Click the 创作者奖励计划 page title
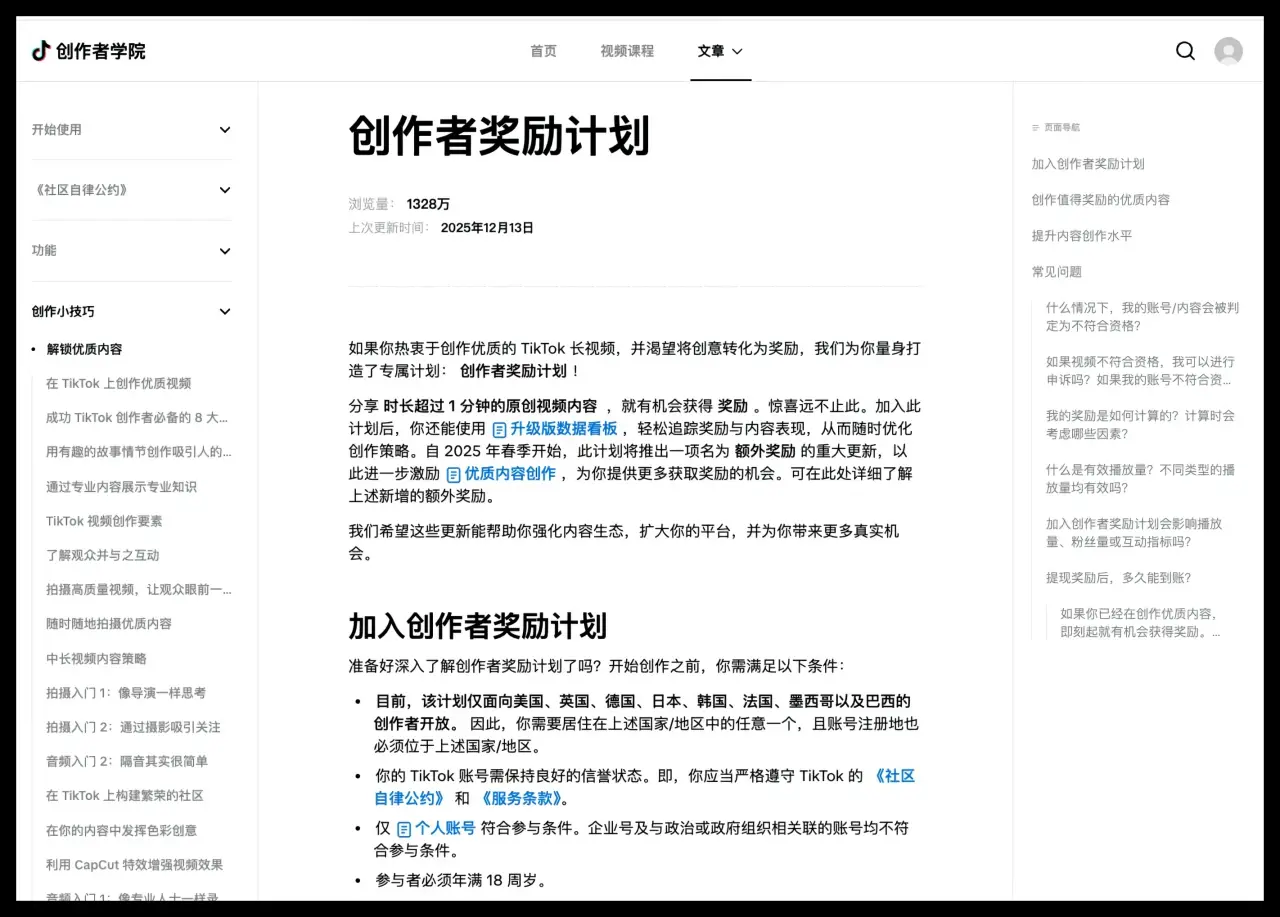1280x917 pixels. pyautogui.click(x=499, y=136)
